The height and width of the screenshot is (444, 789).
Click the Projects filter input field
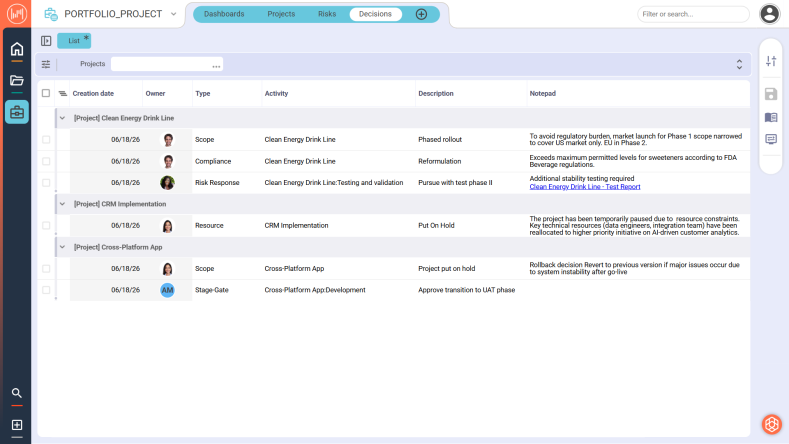[x=167, y=64]
